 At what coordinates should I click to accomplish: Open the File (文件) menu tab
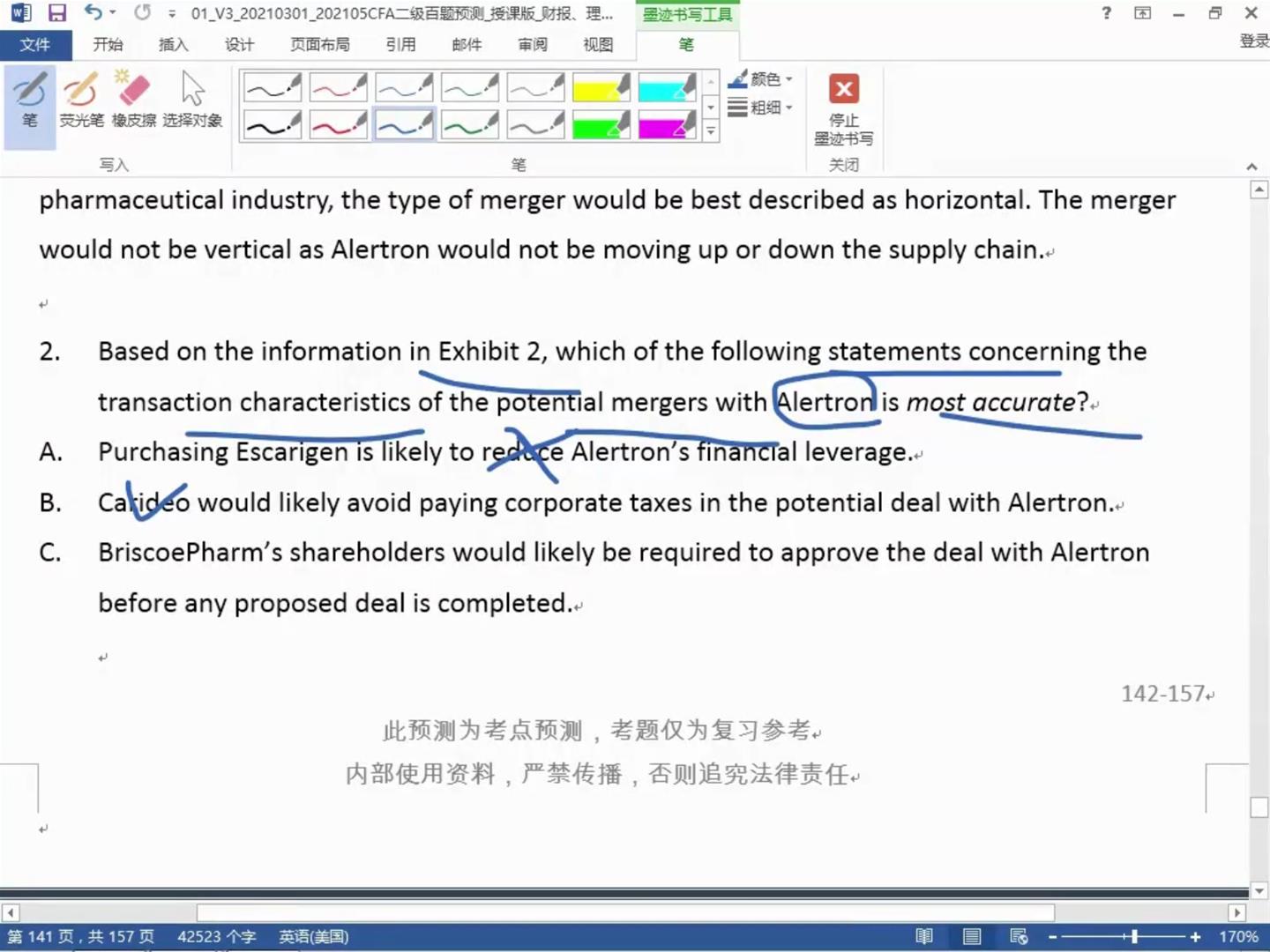click(x=35, y=45)
